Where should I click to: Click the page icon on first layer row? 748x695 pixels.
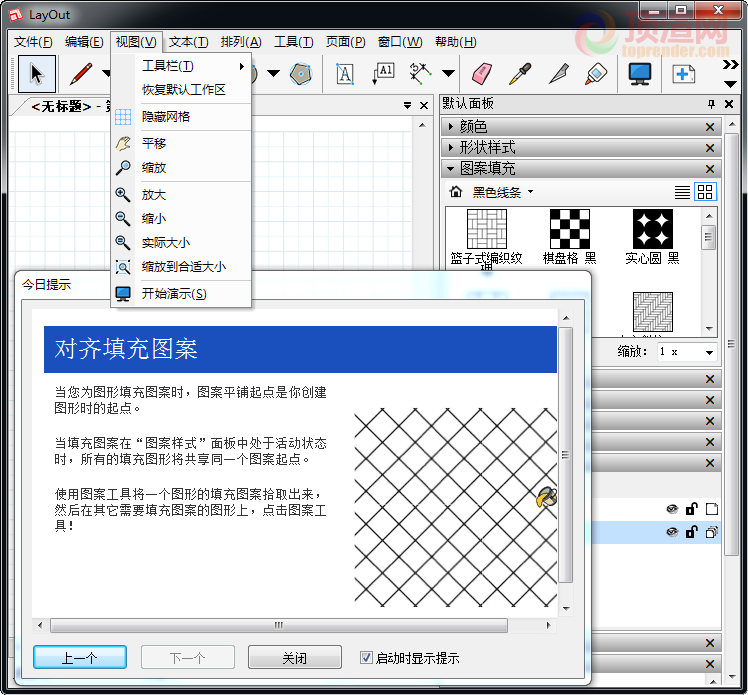[711, 509]
